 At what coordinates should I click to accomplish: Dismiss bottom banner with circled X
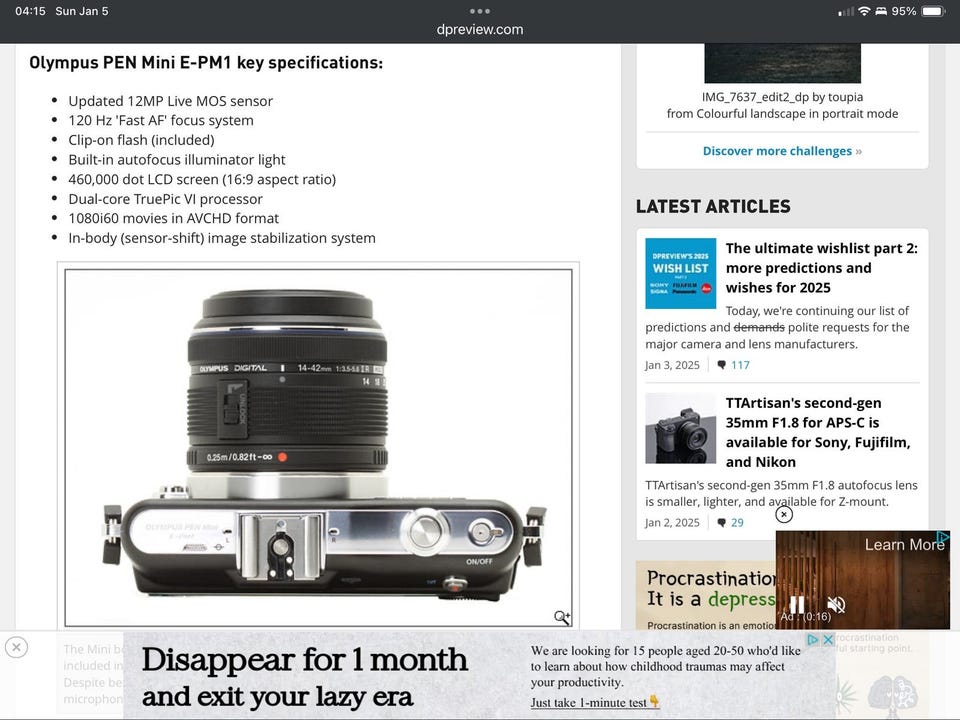(17, 647)
